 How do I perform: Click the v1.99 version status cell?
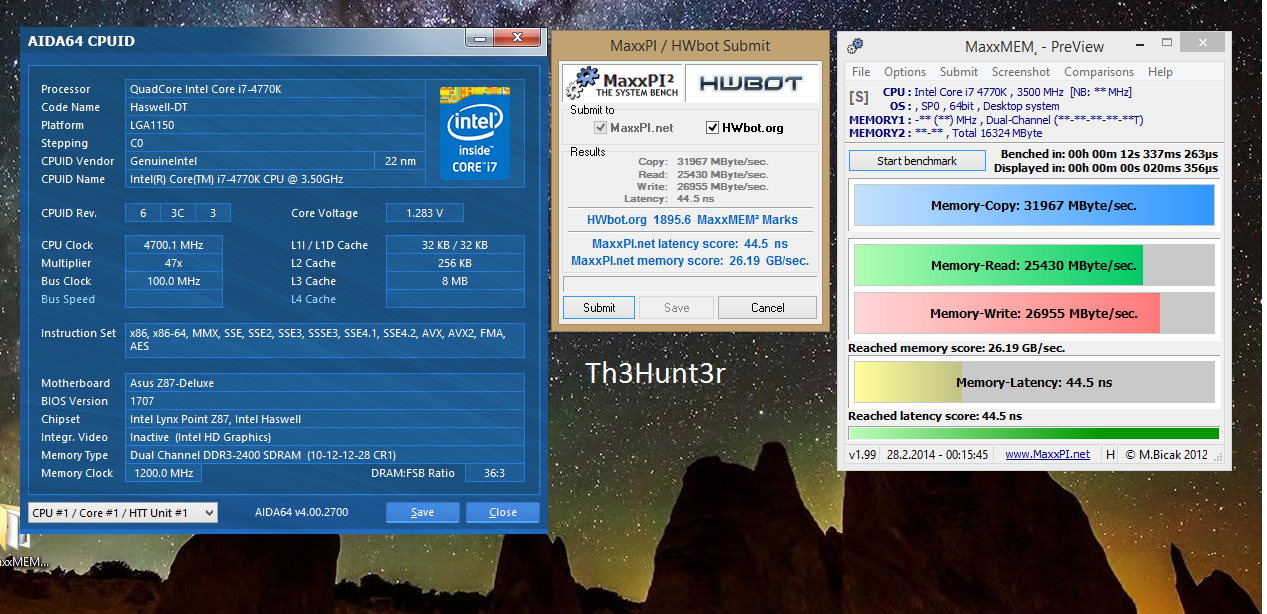coord(863,454)
